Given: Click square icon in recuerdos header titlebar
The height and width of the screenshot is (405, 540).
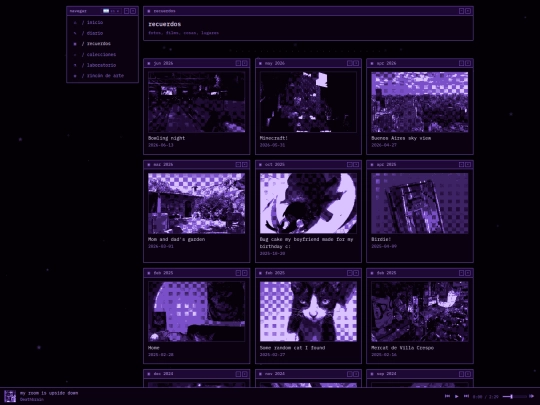Looking at the screenshot, I should pyautogui.click(x=149, y=11).
